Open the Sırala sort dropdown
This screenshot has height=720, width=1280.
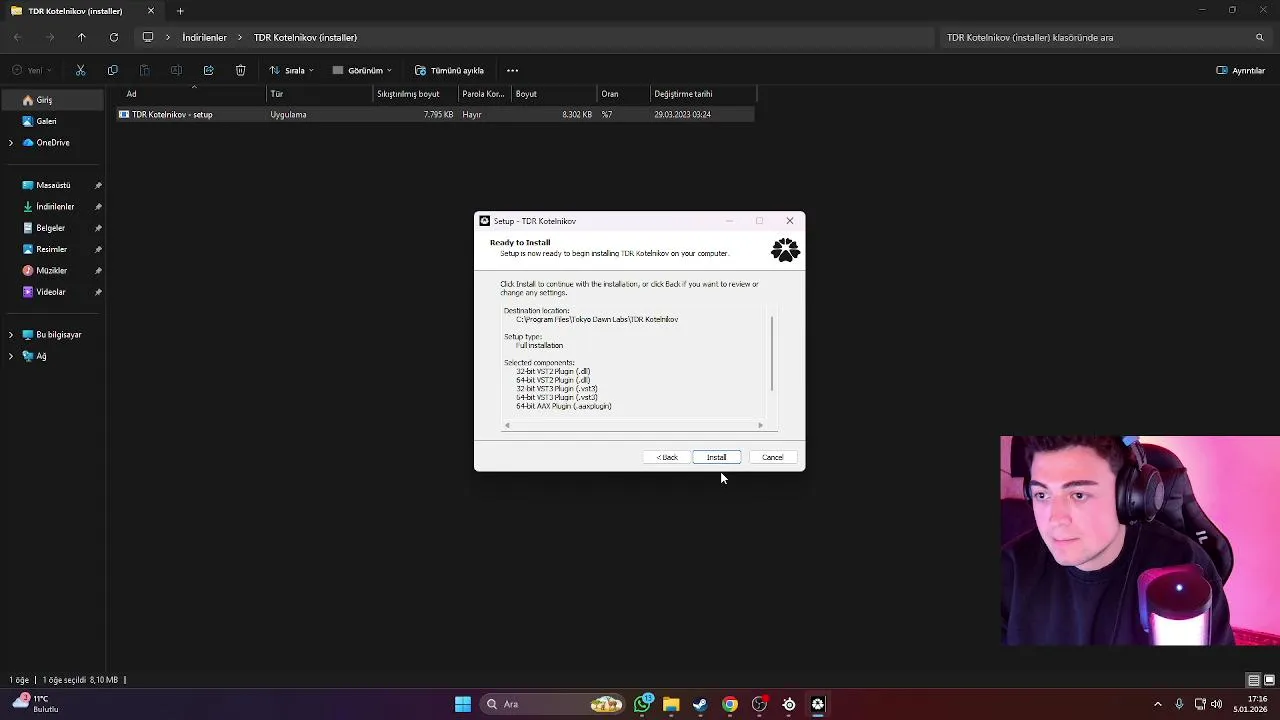[x=292, y=70]
